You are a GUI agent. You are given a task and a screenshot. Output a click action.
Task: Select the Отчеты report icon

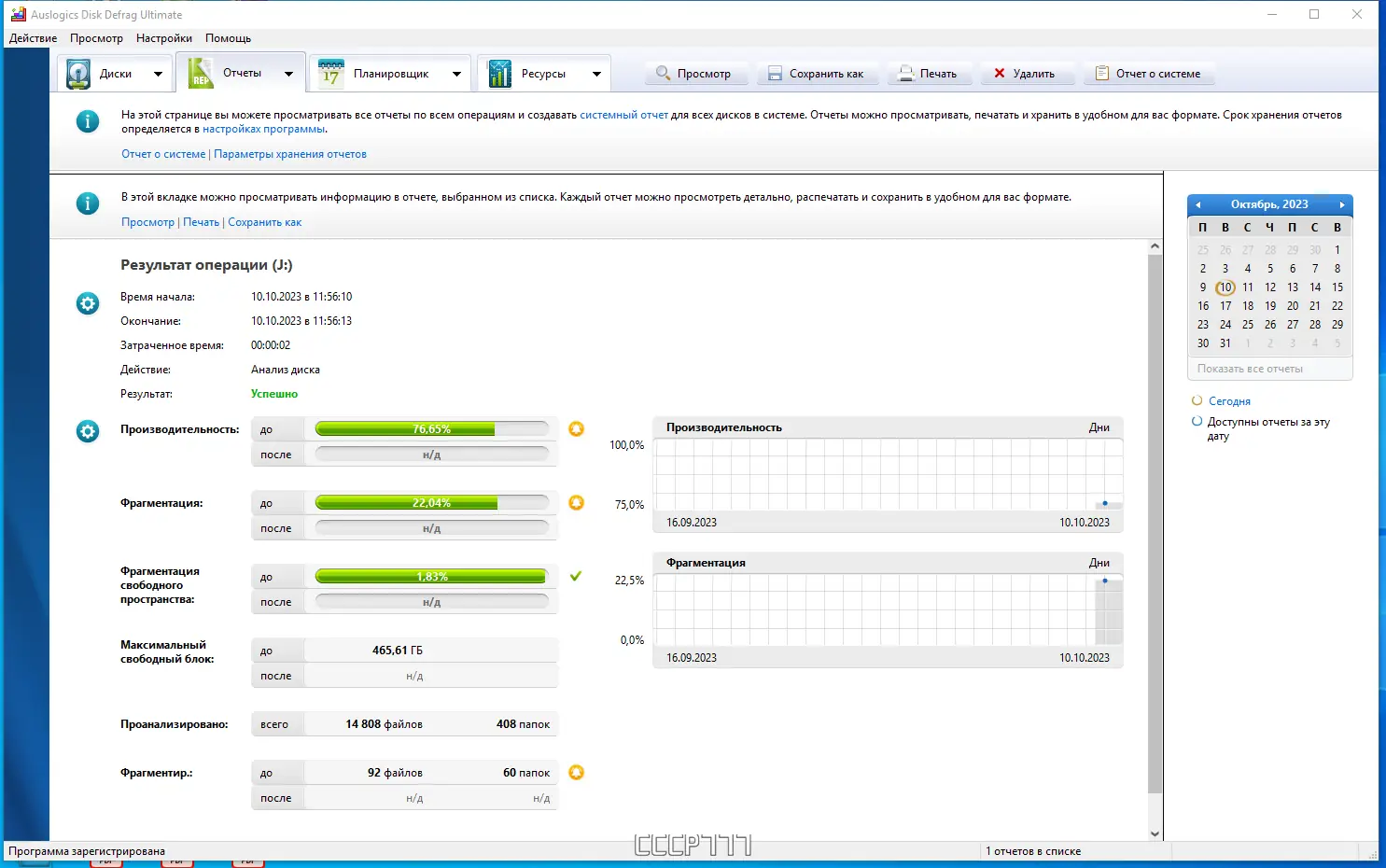[200, 73]
